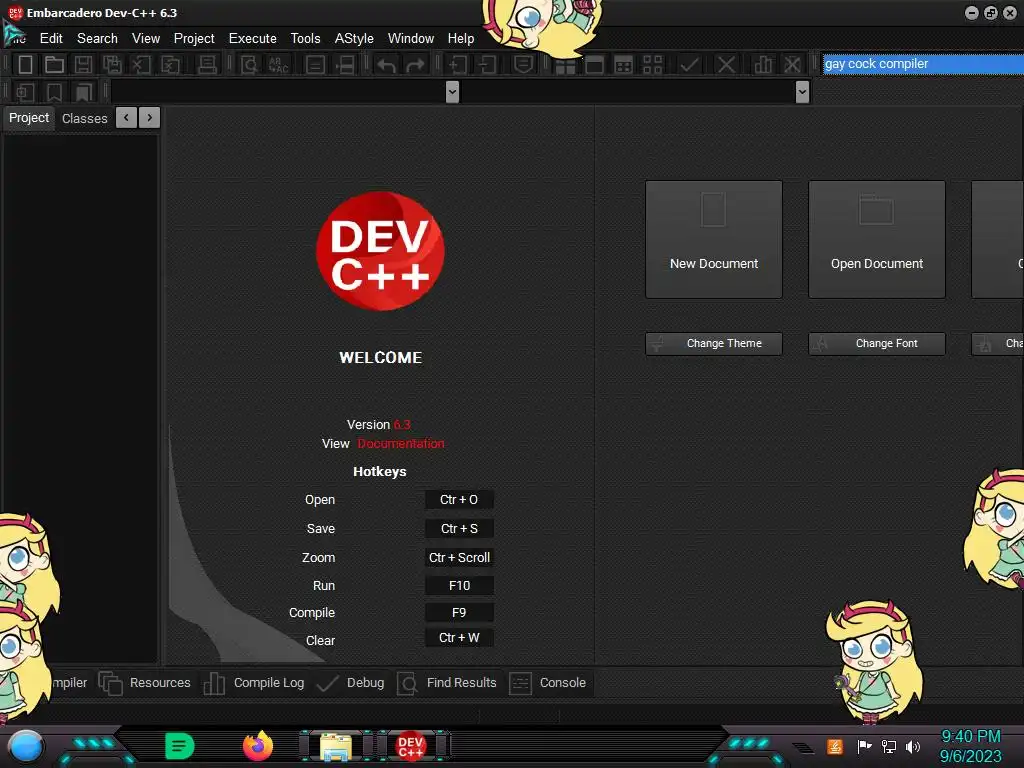The width and height of the screenshot is (1024, 768).
Task: Open the Find Results bottom tab
Action: (x=447, y=683)
